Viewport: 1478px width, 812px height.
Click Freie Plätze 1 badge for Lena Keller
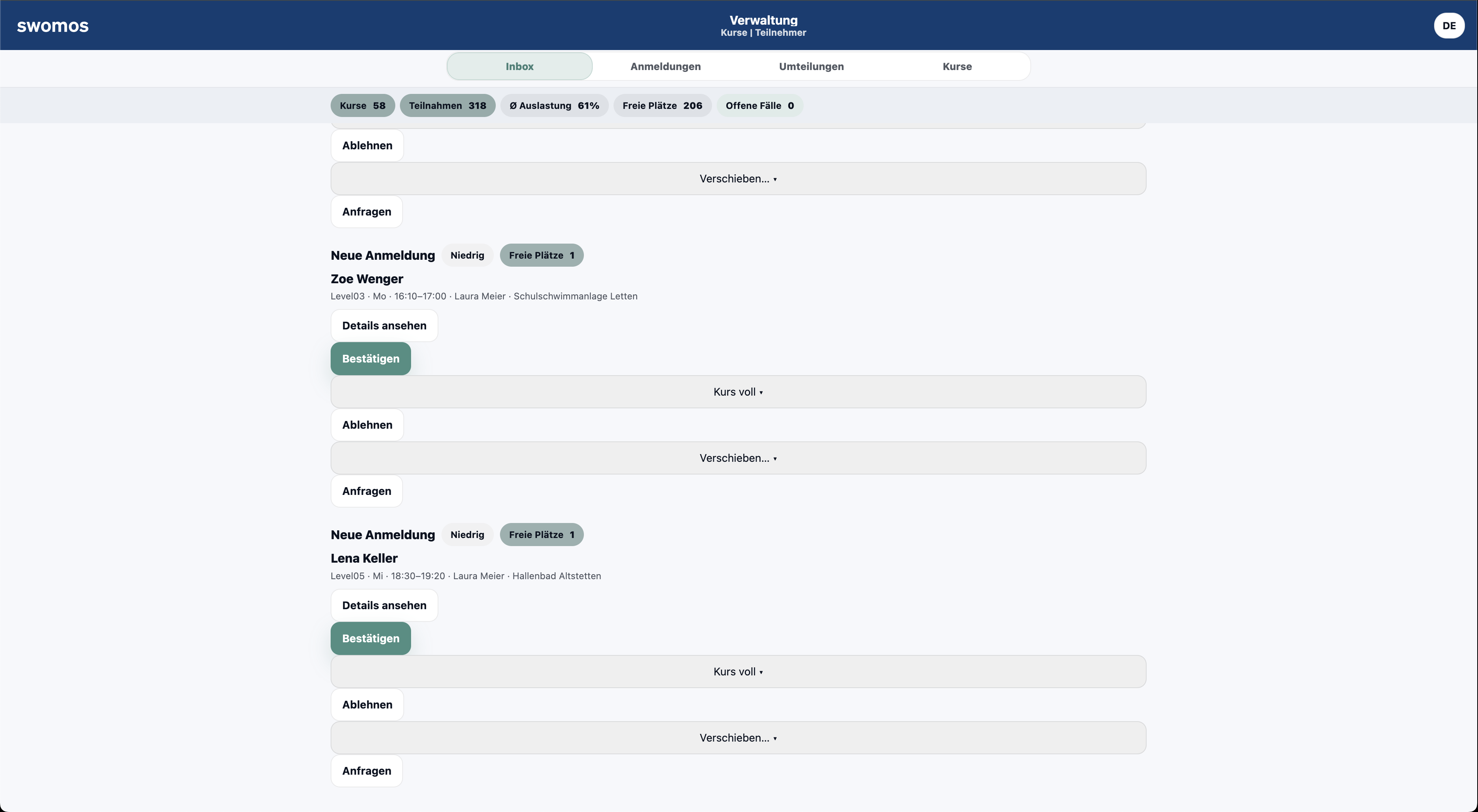[542, 535]
